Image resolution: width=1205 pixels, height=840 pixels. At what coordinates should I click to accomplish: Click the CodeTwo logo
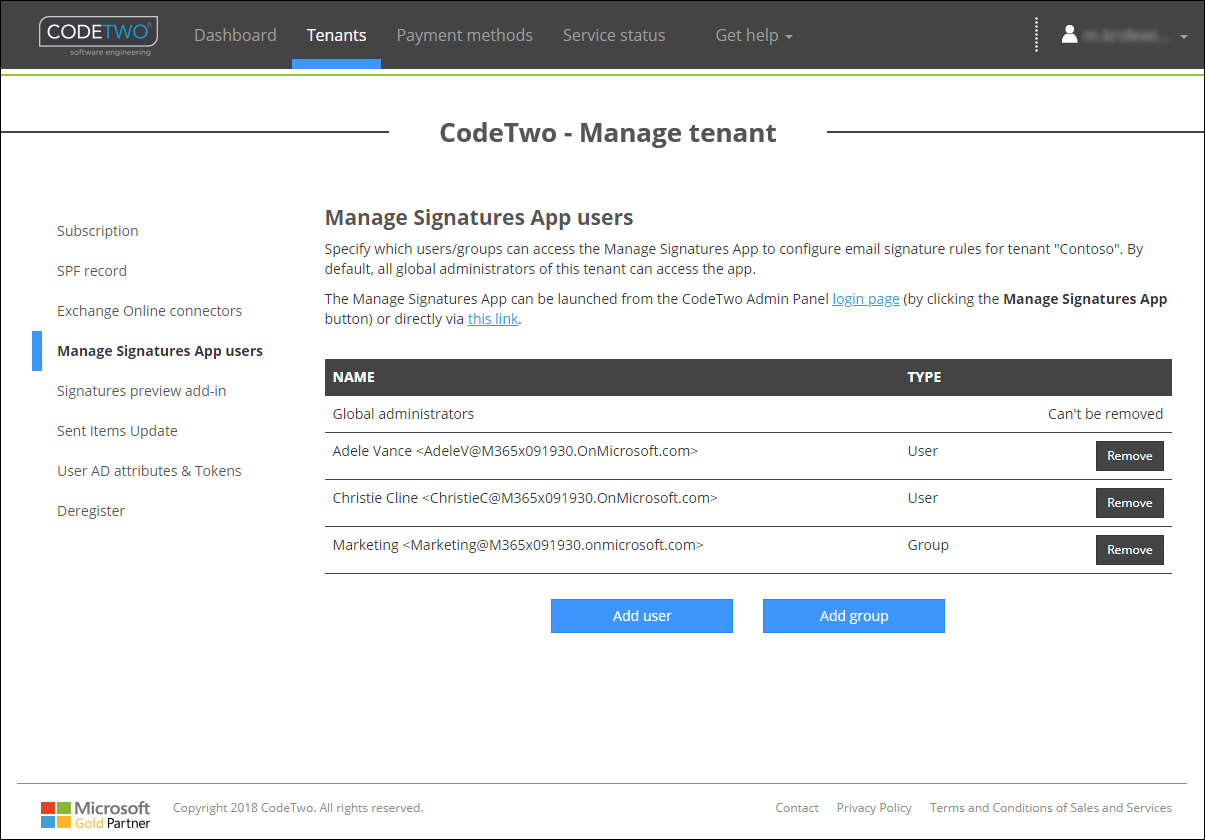click(99, 35)
